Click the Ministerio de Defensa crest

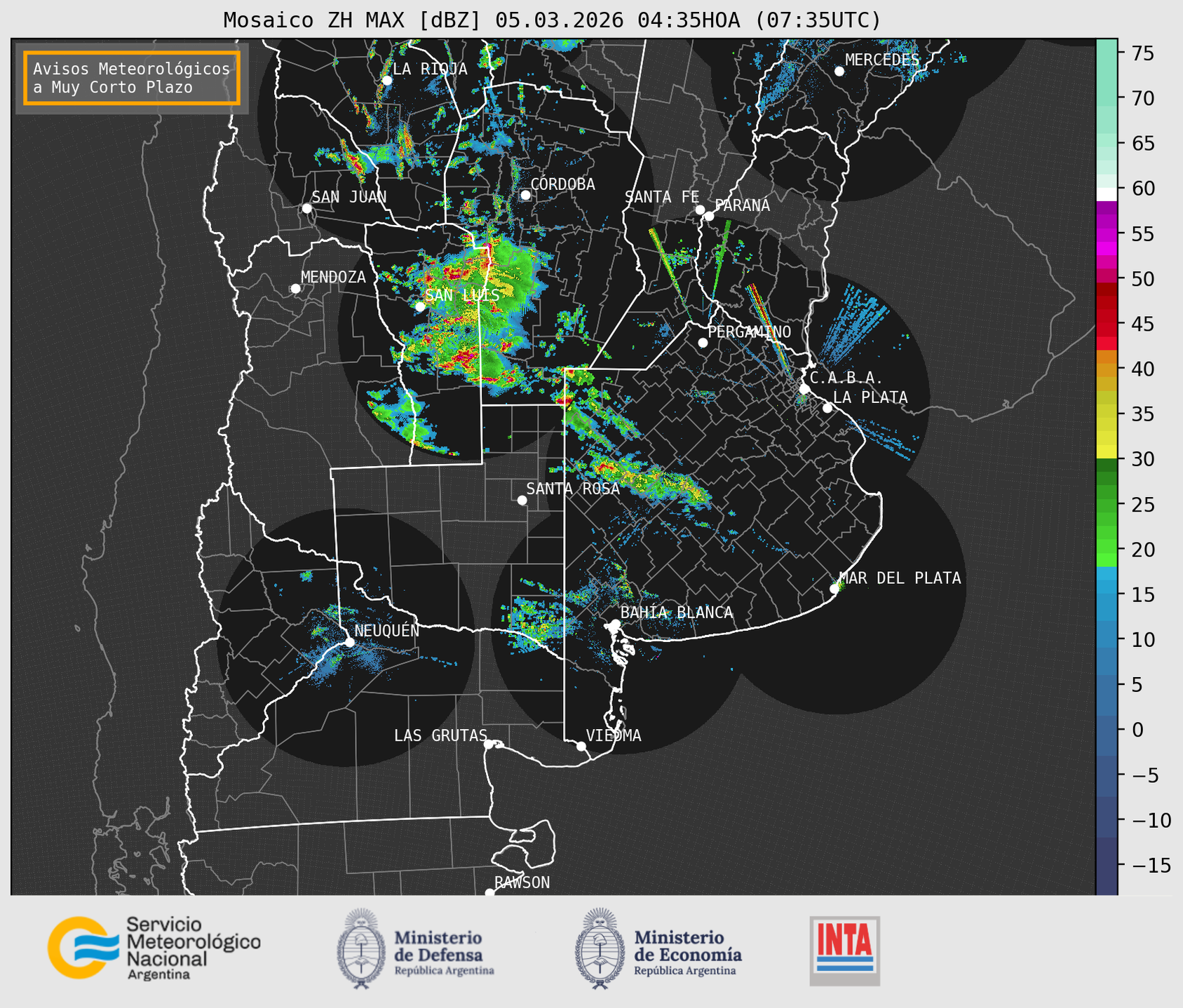click(x=361, y=948)
